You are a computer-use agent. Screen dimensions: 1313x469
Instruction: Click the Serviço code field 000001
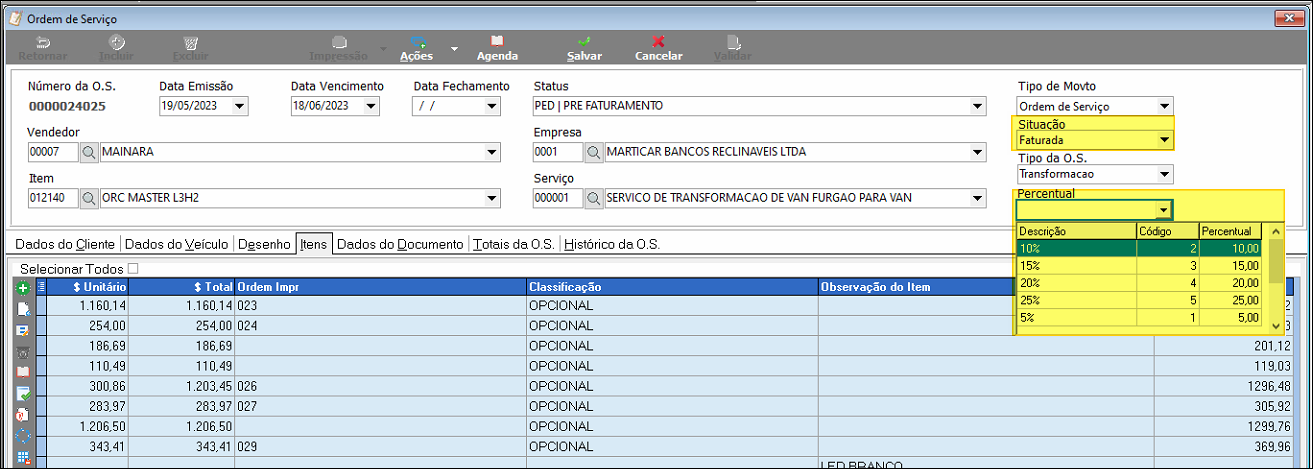click(558, 198)
